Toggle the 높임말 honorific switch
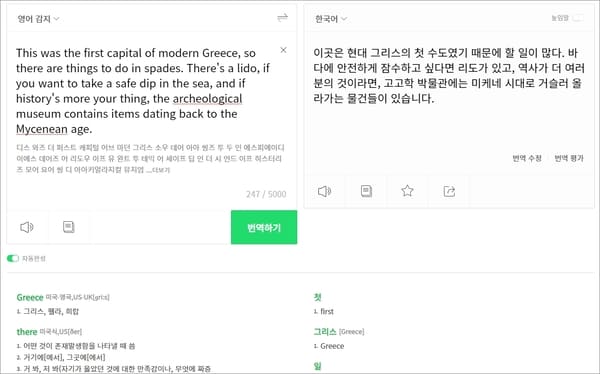600x374 pixels. coord(578,18)
